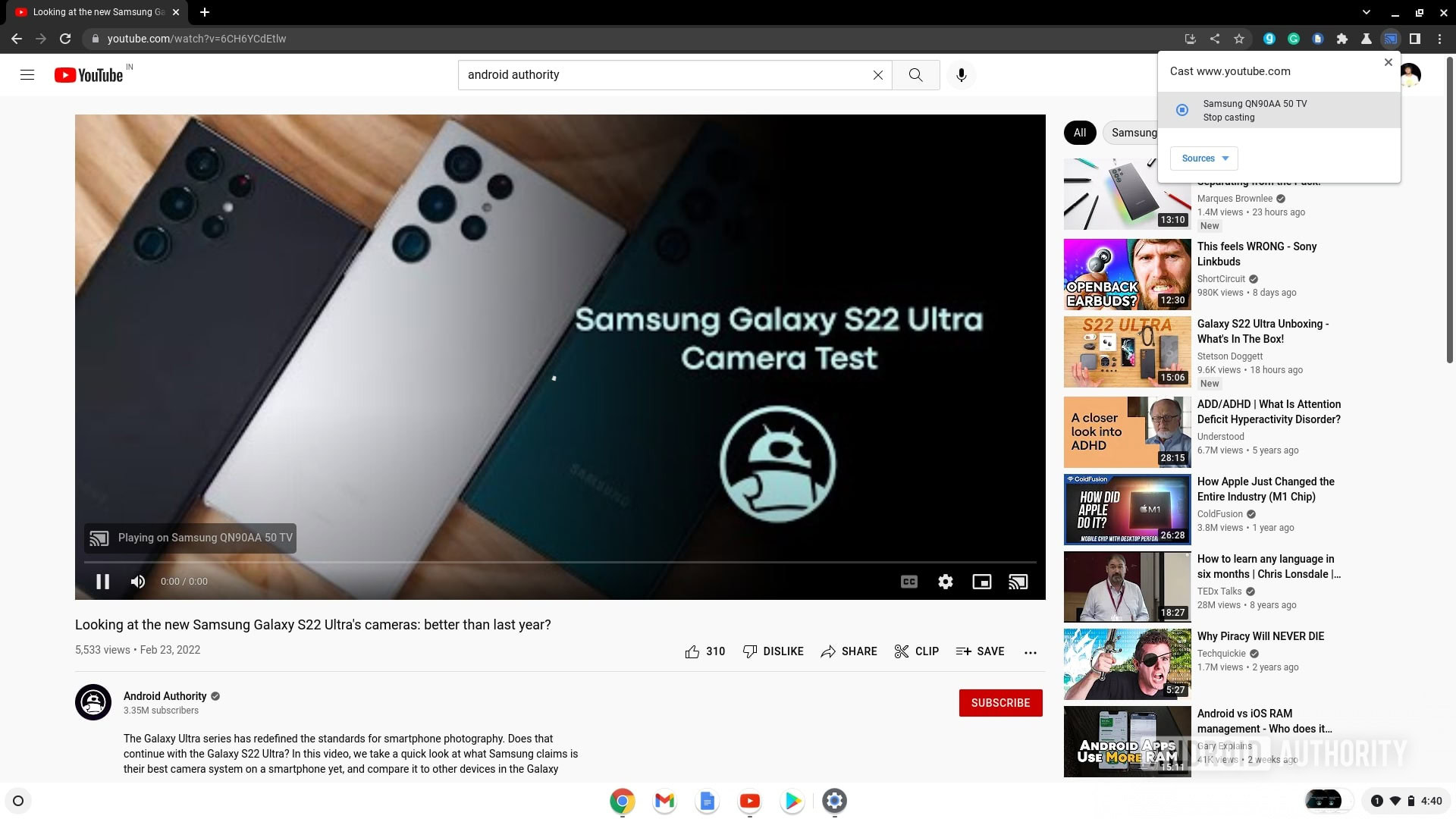Open Android Authority channel page
Screen dimensions: 1456x819
163,696
